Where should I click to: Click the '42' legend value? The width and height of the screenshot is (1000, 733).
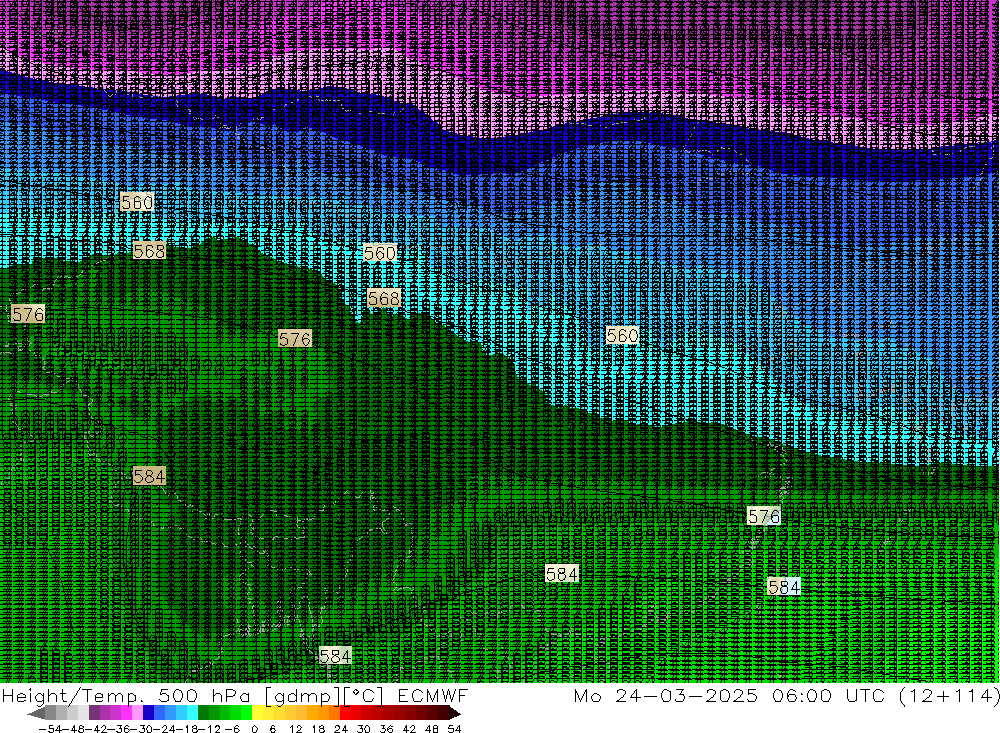click(409, 729)
